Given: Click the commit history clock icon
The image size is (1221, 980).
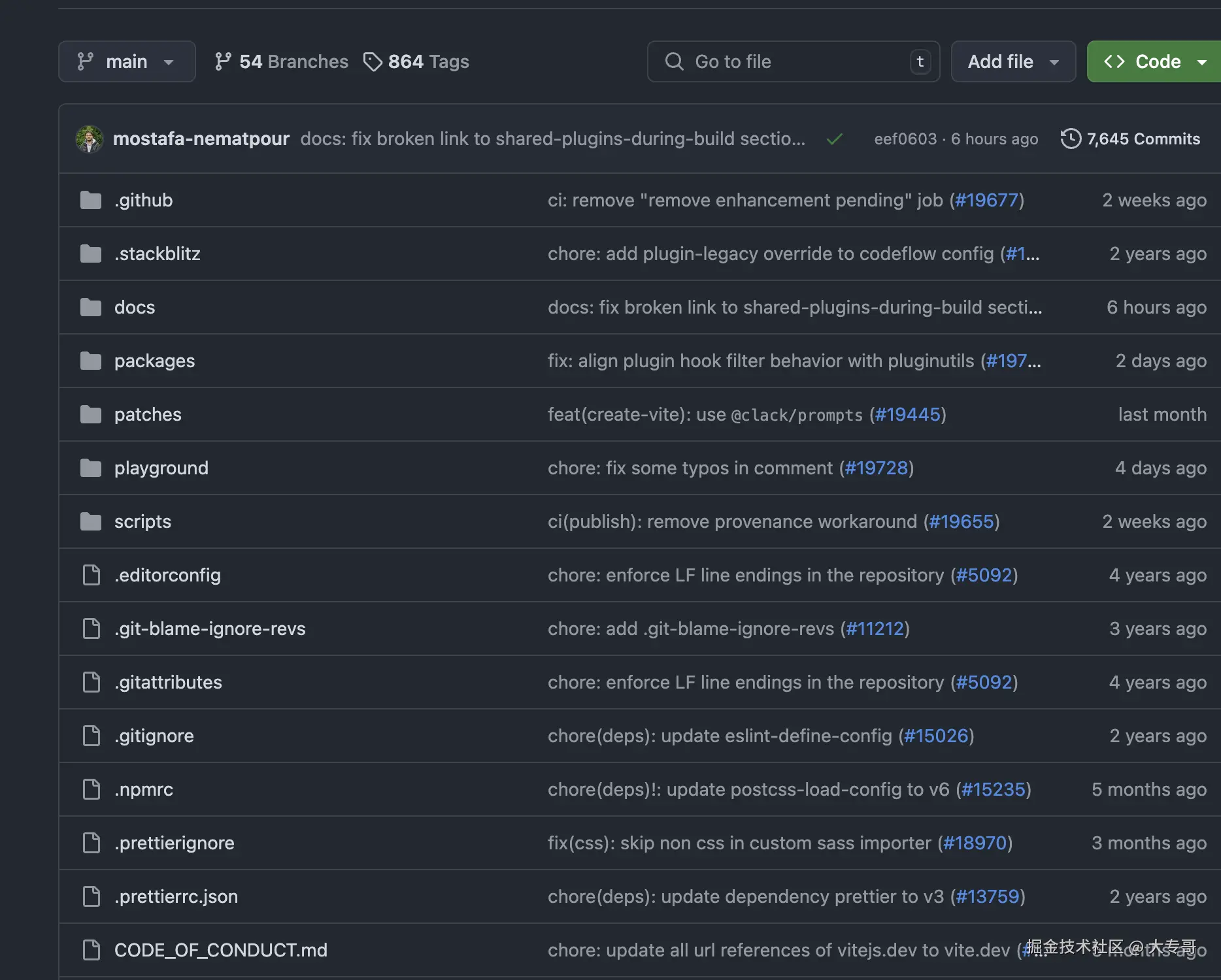Looking at the screenshot, I should point(1071,139).
